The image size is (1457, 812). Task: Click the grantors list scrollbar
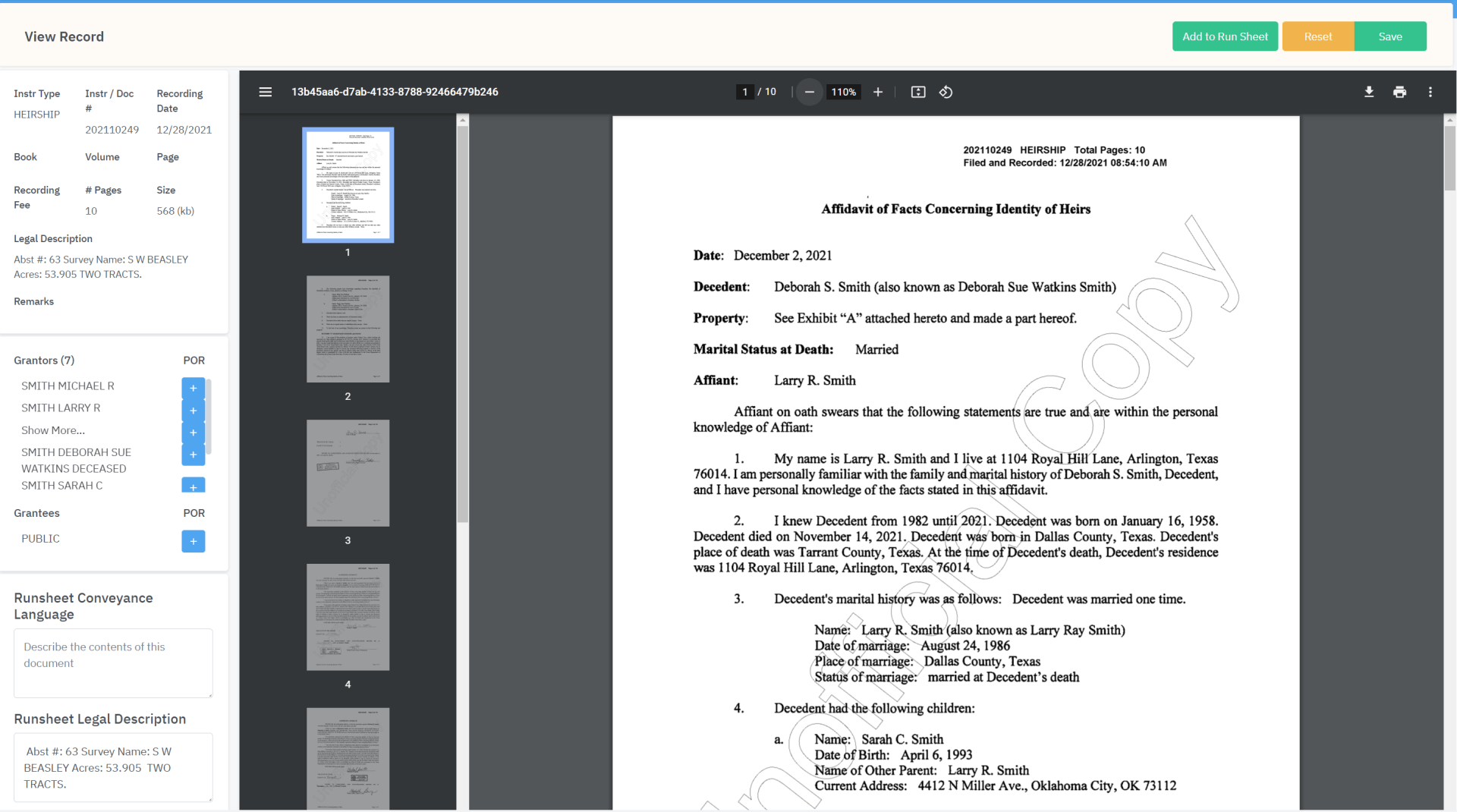(209, 416)
